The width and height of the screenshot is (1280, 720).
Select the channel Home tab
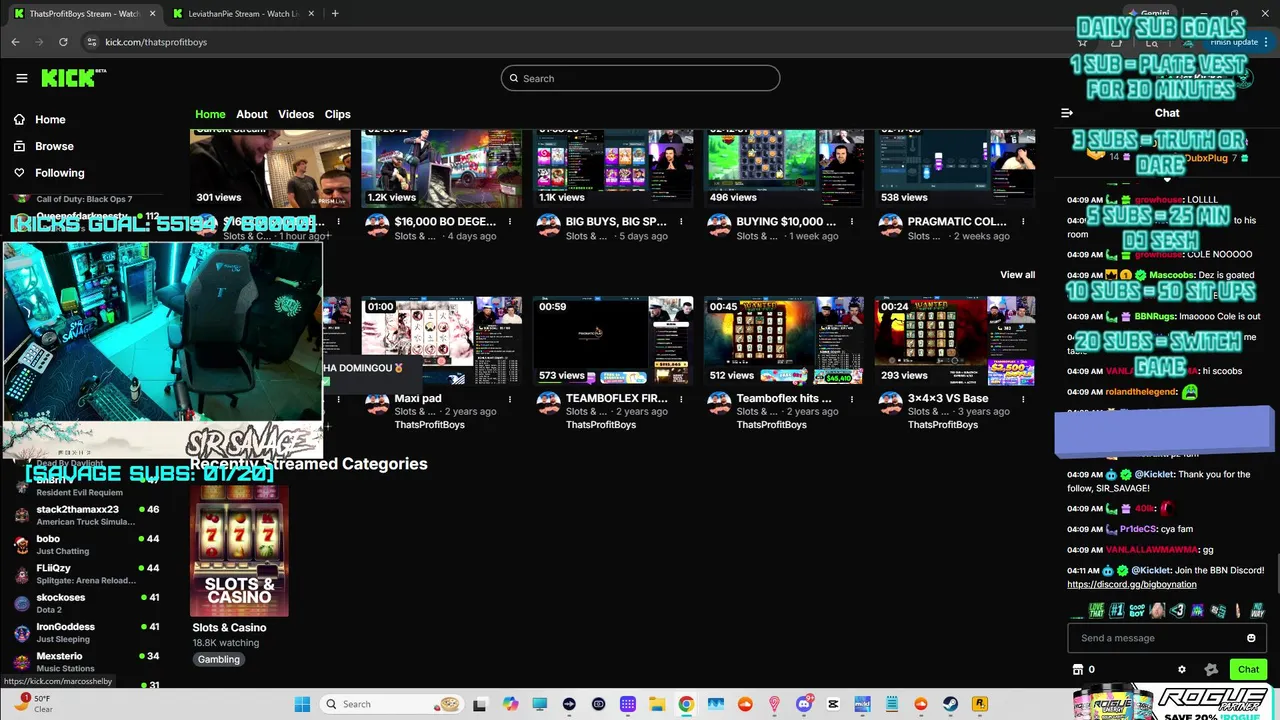click(x=210, y=114)
